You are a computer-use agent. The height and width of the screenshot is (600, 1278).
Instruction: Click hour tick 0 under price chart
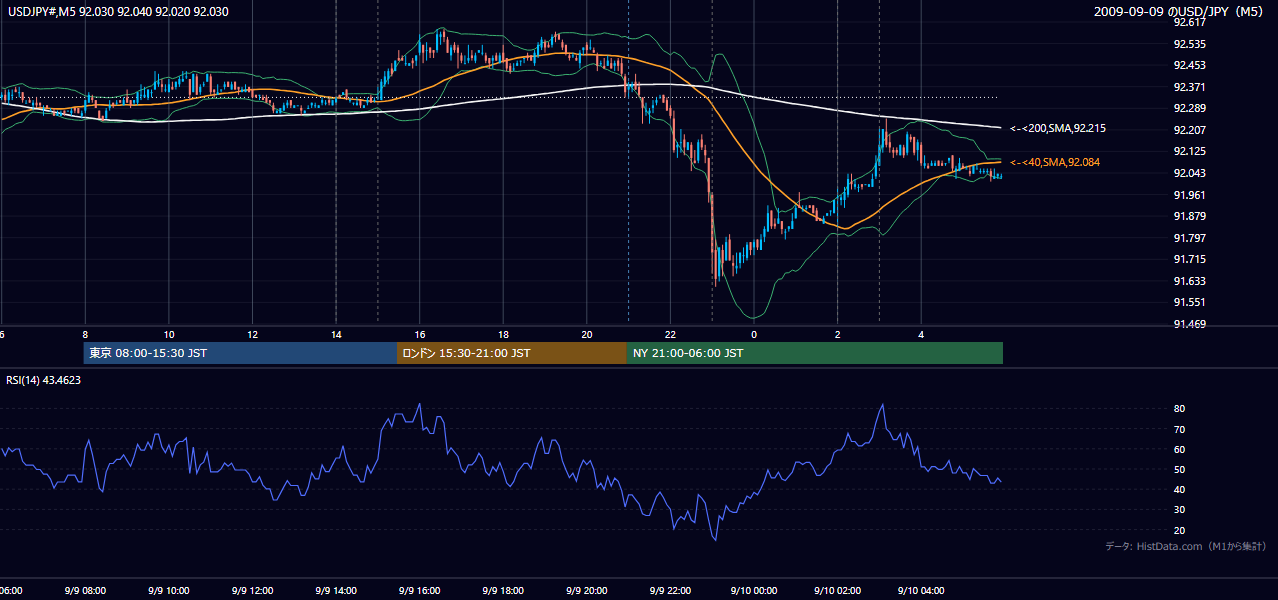coord(754,334)
